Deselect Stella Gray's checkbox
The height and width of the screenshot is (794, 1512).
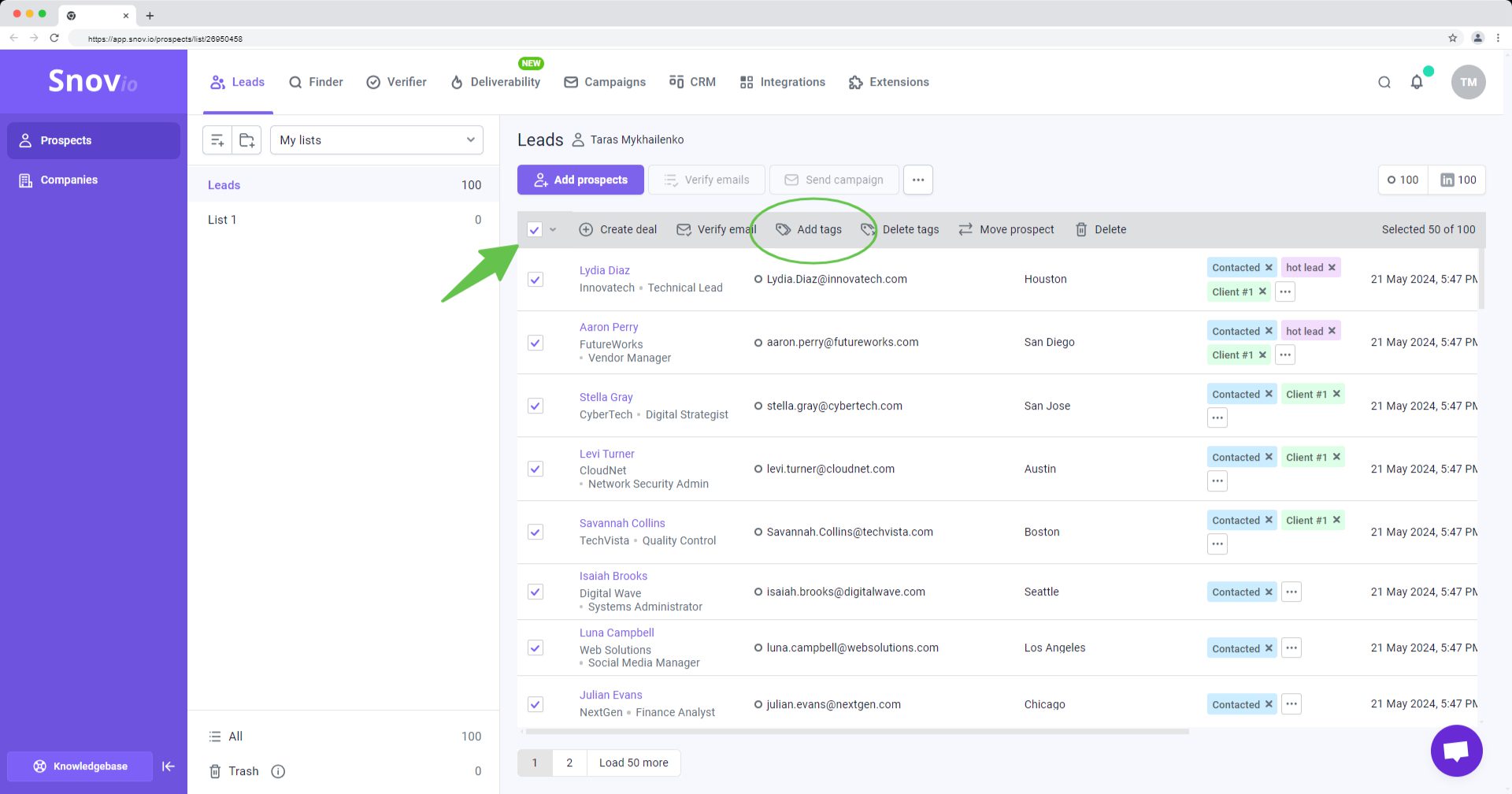tap(535, 406)
